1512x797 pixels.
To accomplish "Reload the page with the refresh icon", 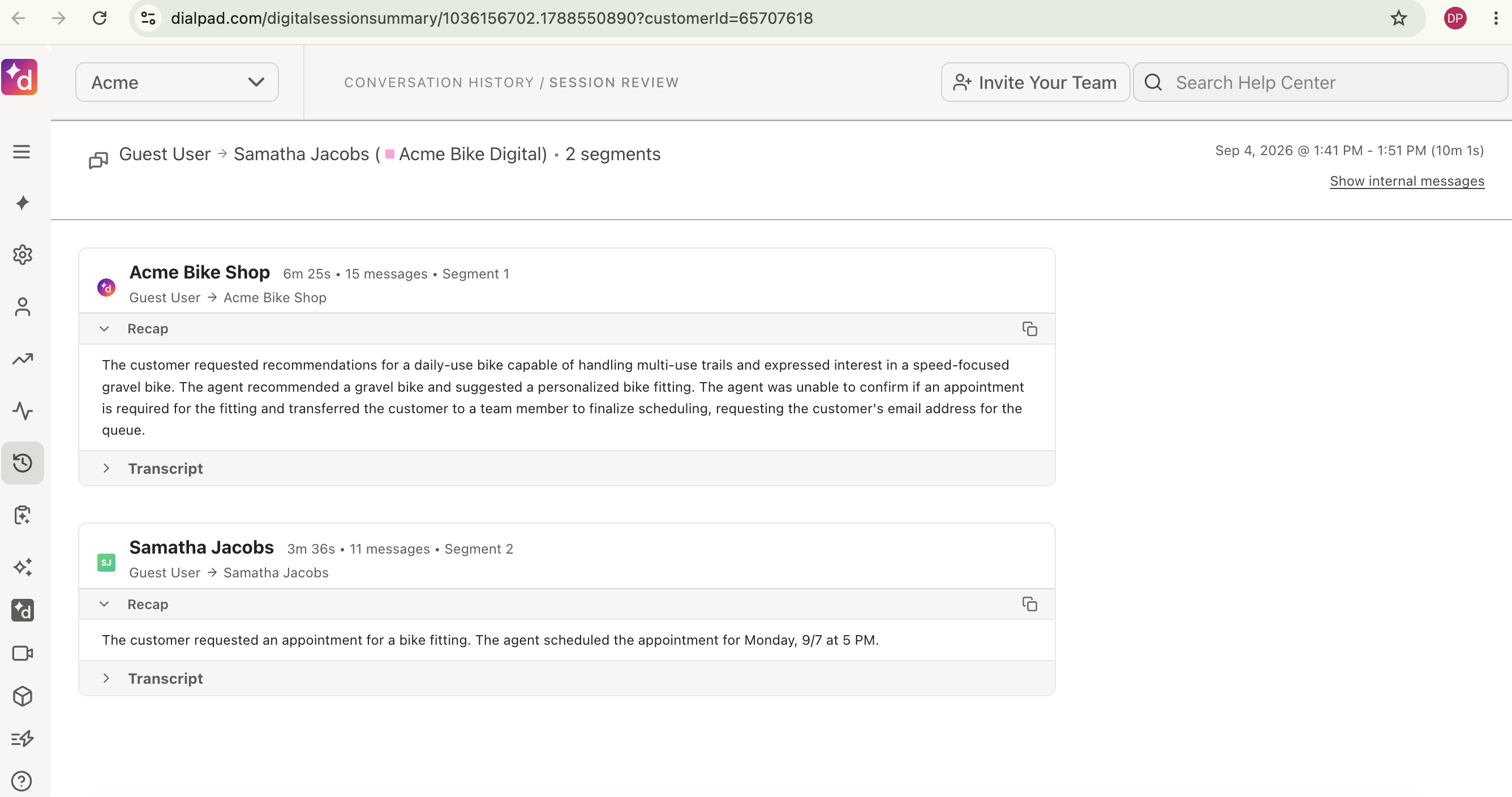I will (100, 18).
